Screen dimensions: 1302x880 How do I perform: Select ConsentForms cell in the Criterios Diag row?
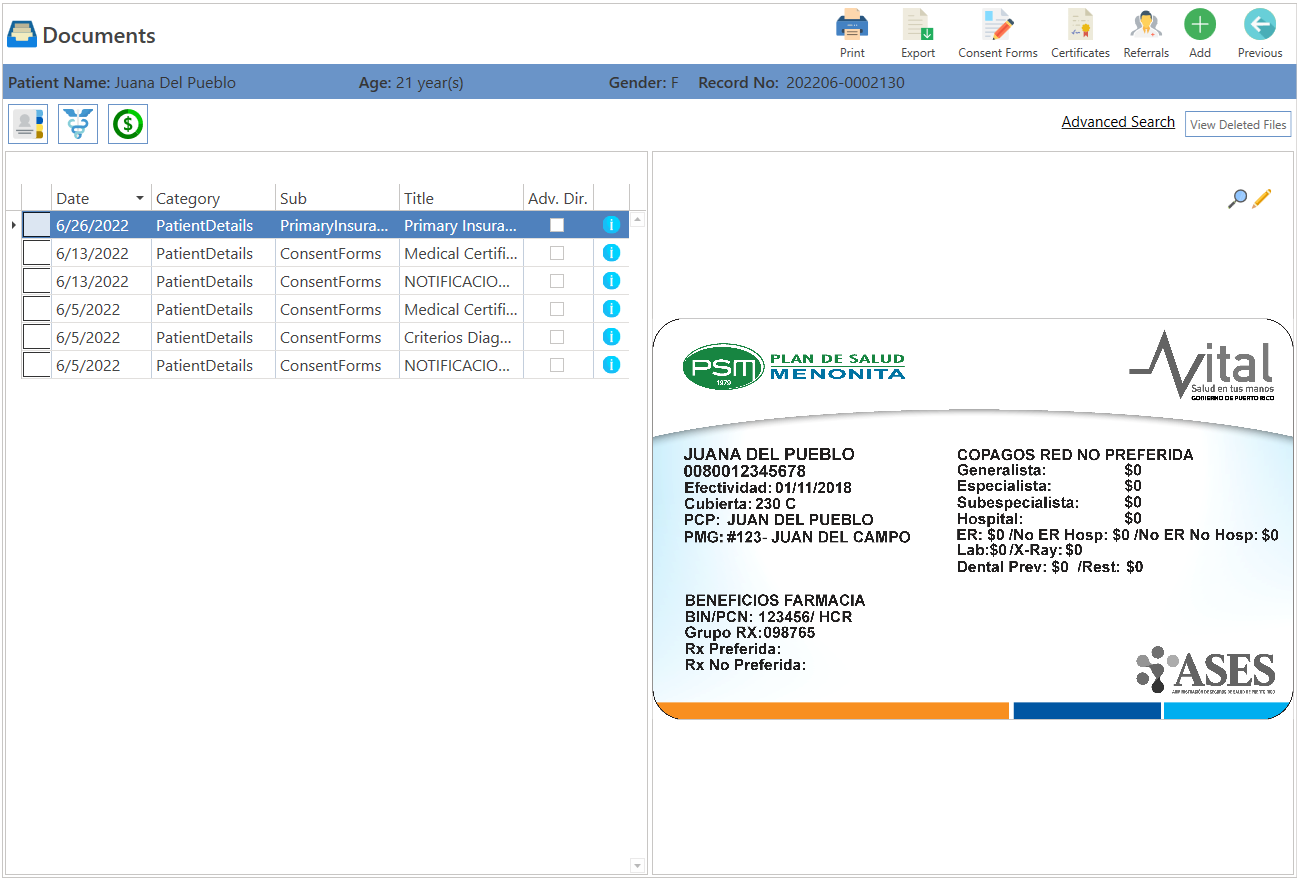[x=337, y=337]
